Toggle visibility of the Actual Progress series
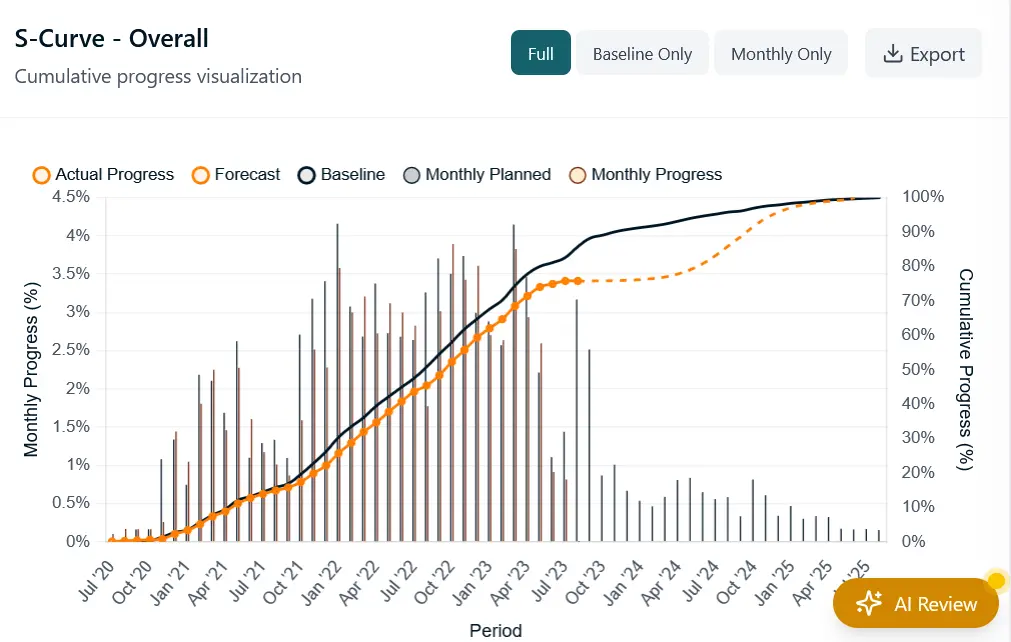Screen dimensions: 1011x642 pos(102,174)
